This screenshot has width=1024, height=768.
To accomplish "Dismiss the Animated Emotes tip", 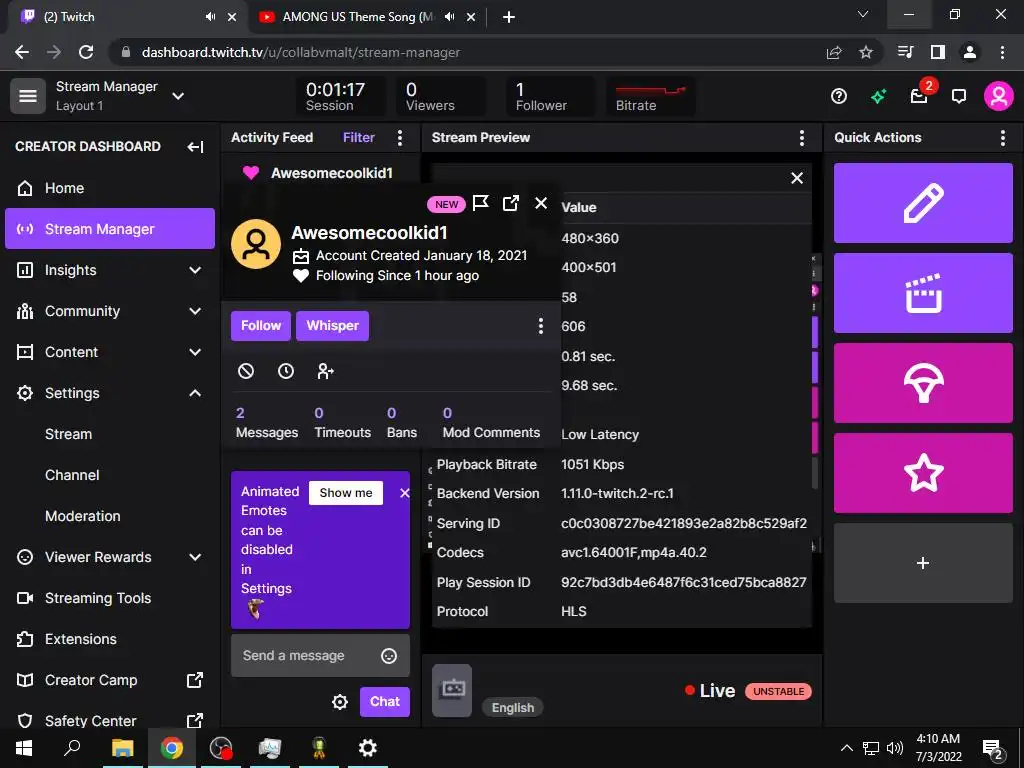I will [x=404, y=493].
